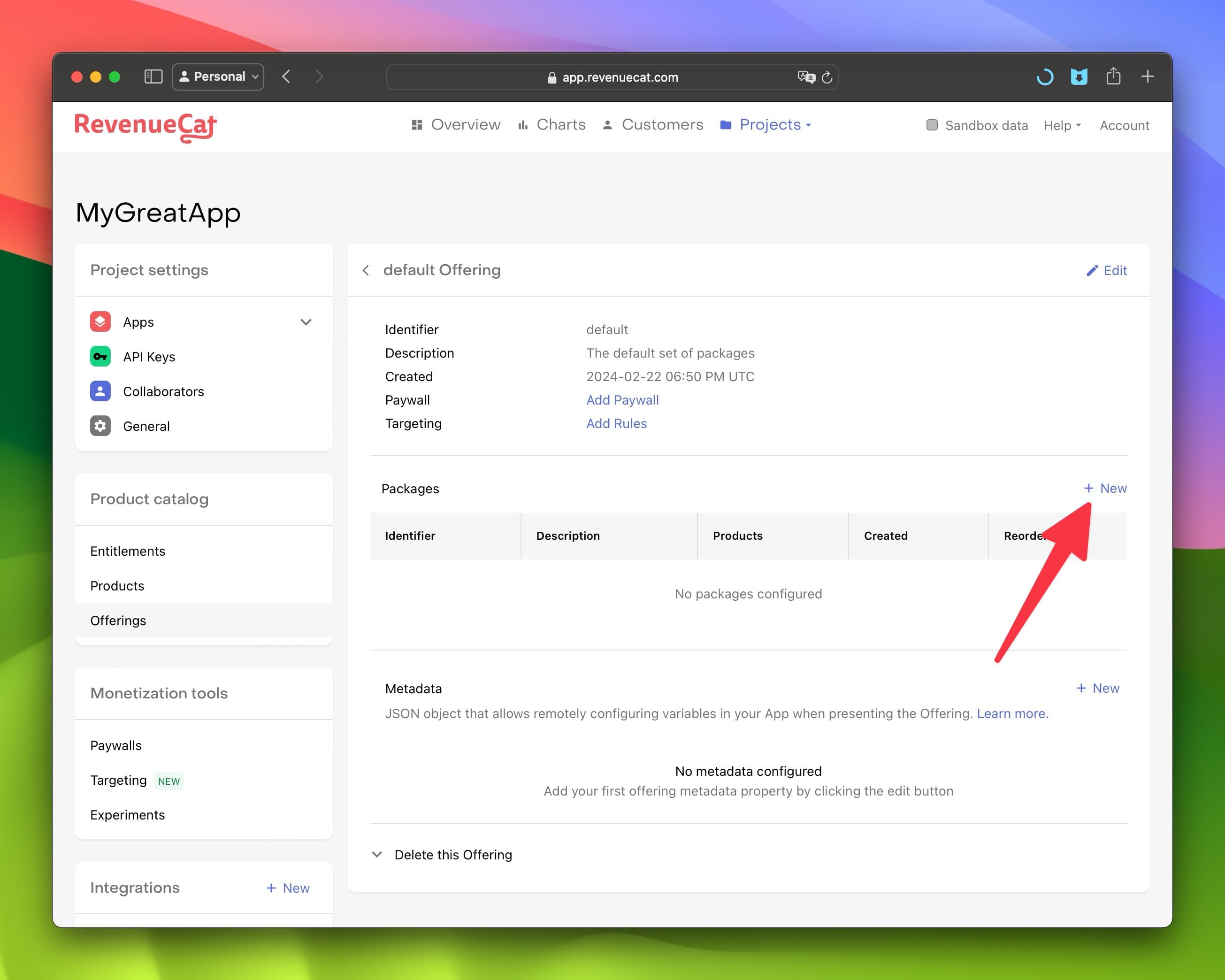1225x980 pixels.
Task: Add a new integration with New
Action: click(288, 888)
